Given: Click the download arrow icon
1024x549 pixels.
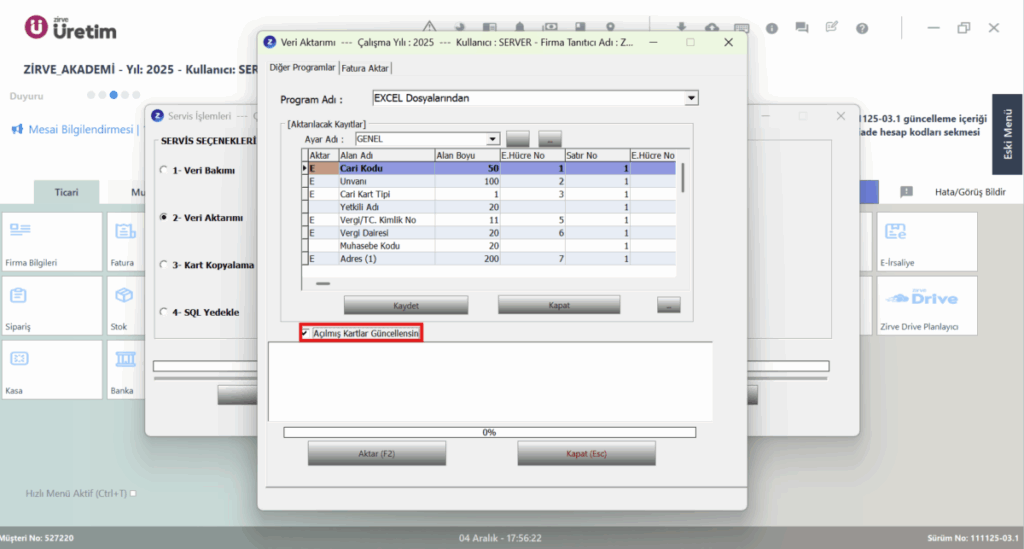Looking at the screenshot, I should coord(681,27).
